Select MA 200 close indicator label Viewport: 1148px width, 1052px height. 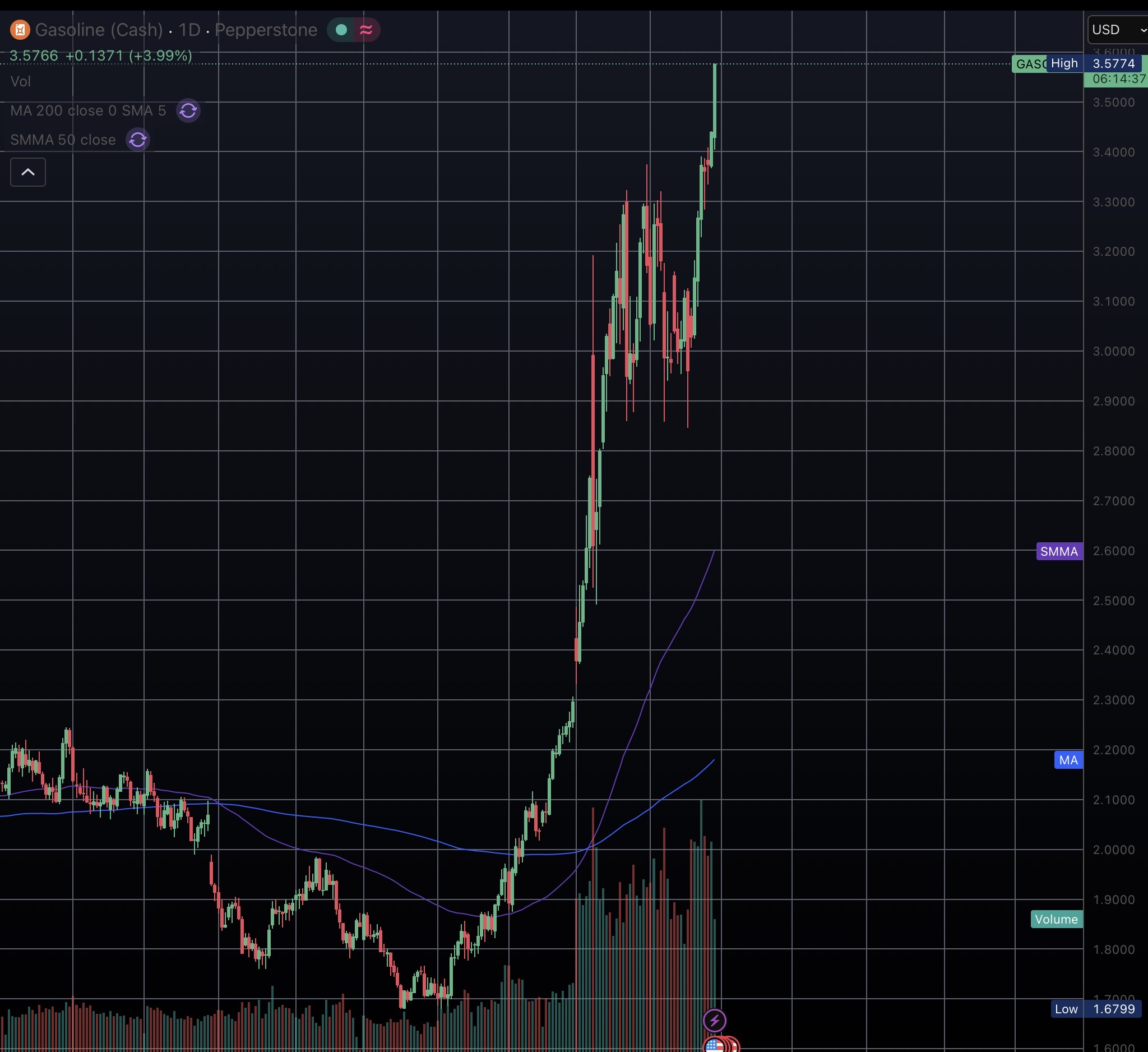click(87, 110)
